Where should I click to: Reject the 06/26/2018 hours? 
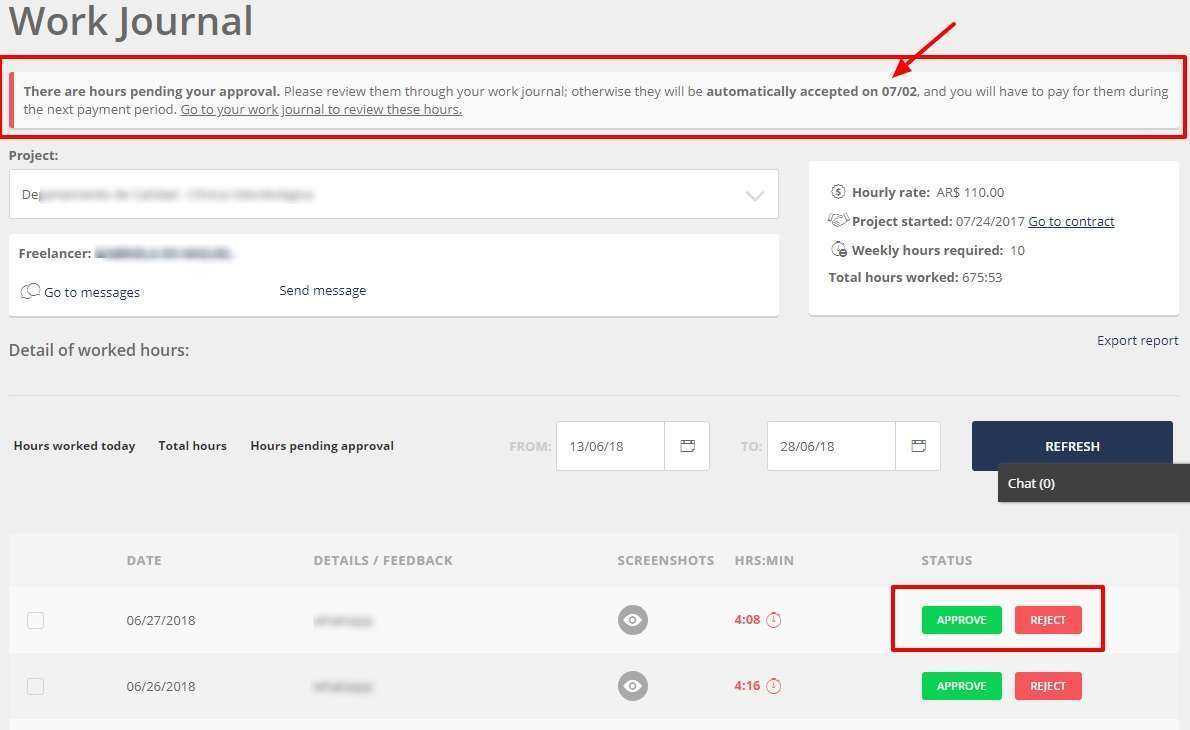pos(1048,686)
